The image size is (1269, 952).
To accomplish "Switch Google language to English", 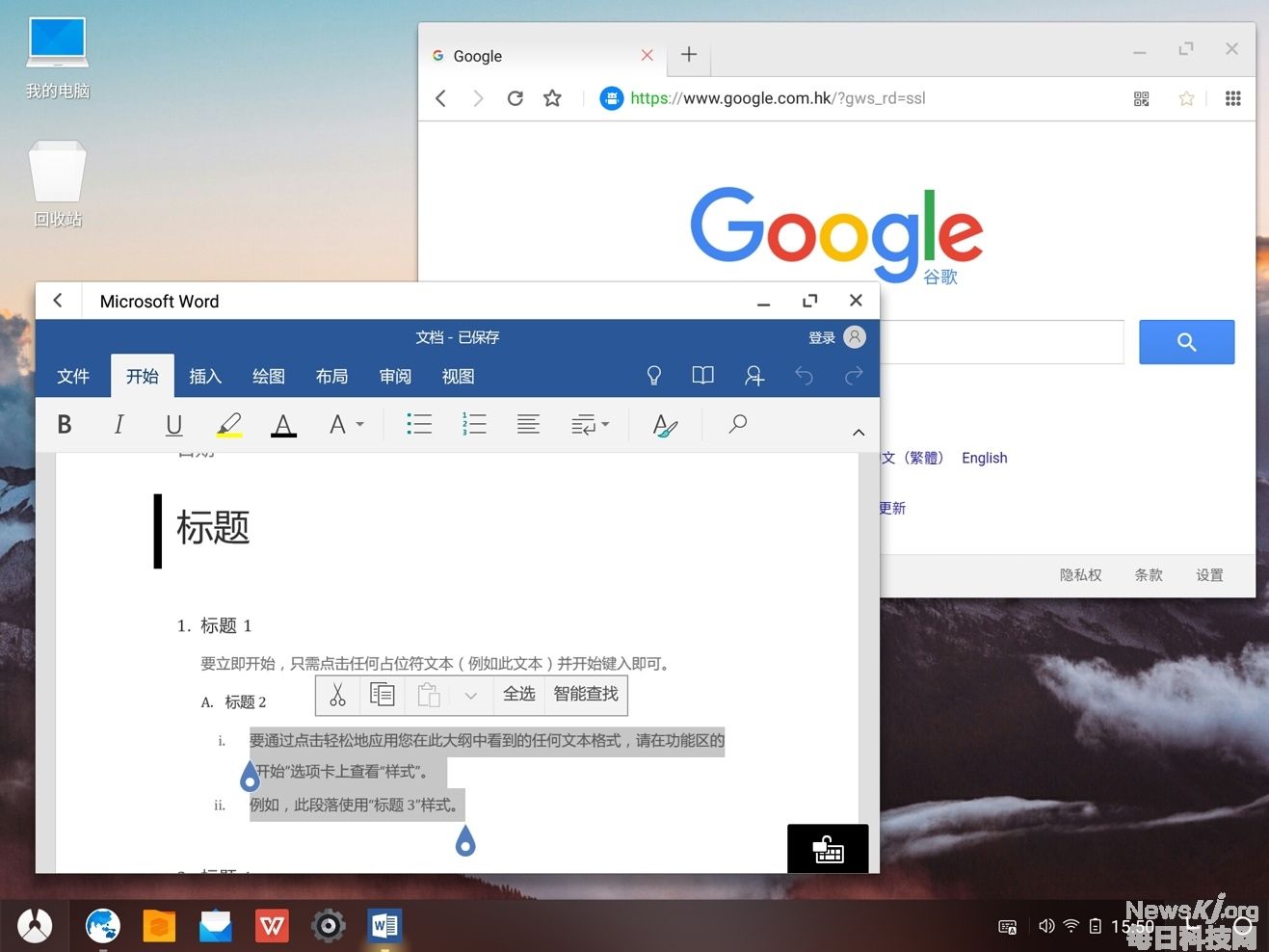I will 985,458.
